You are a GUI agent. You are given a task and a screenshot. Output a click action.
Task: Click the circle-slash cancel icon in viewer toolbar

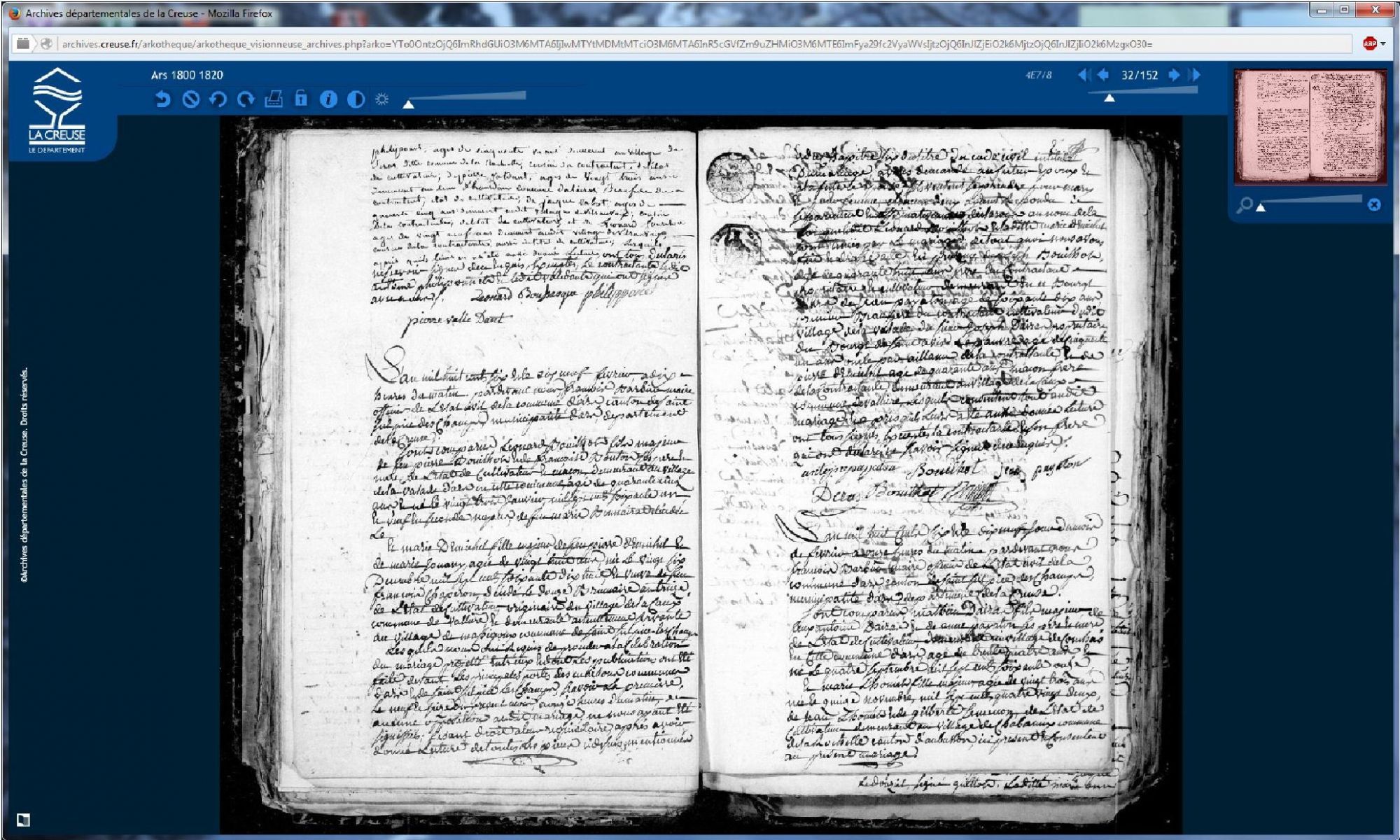[x=190, y=99]
